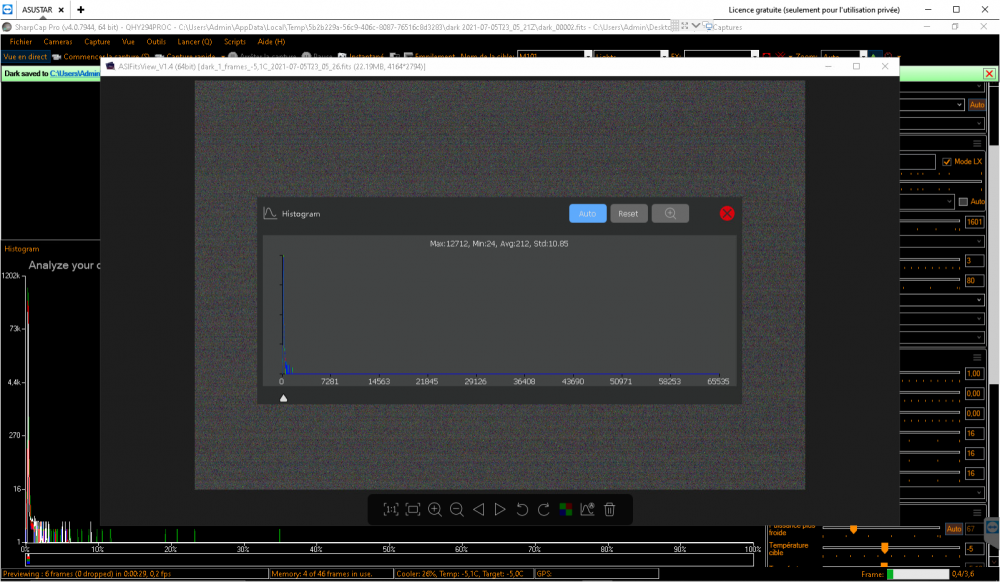The image size is (1000, 582).
Task: Click the histogram black point triangle marker
Action: (x=284, y=398)
